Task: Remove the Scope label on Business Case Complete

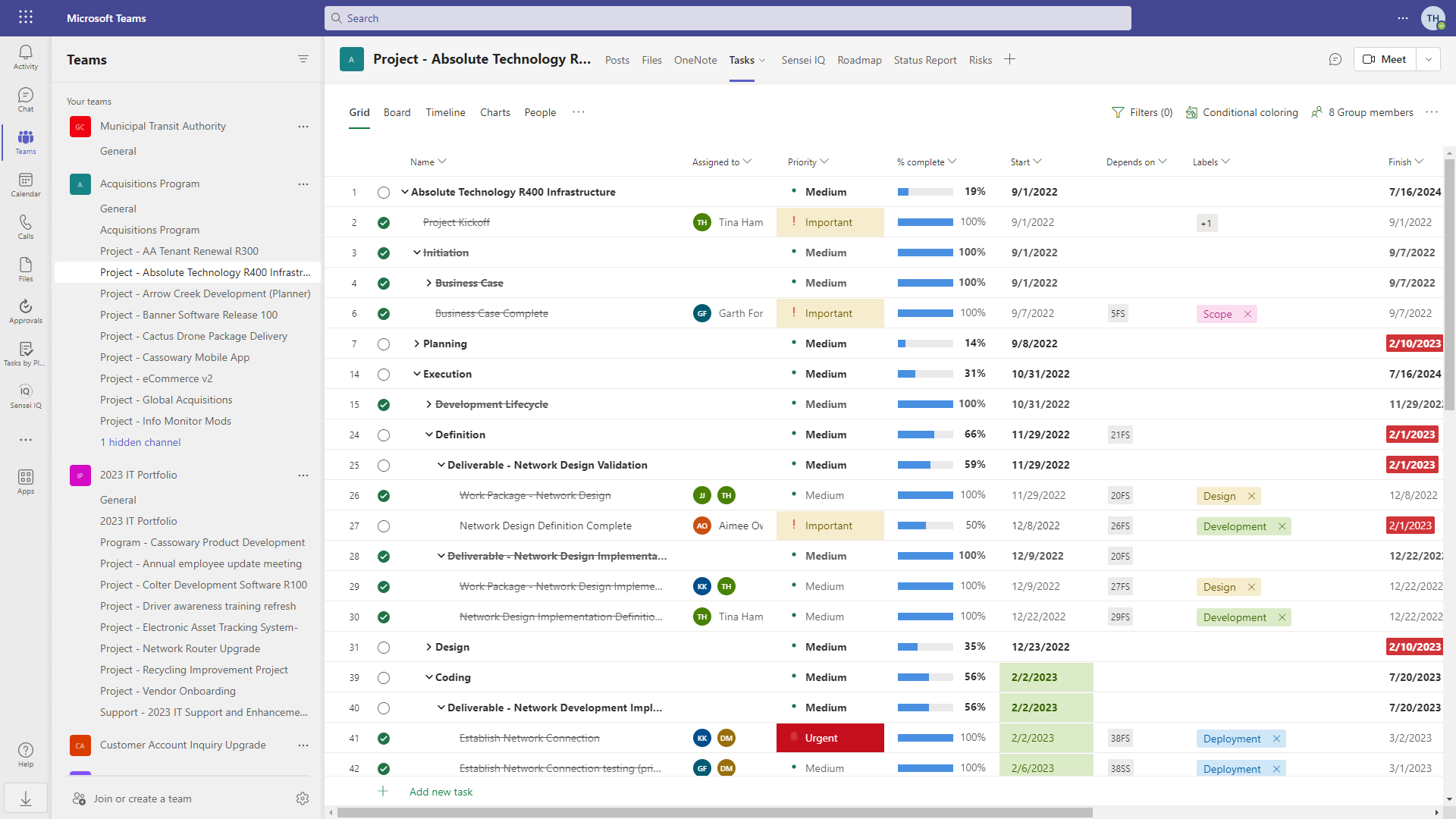Action: (1247, 314)
